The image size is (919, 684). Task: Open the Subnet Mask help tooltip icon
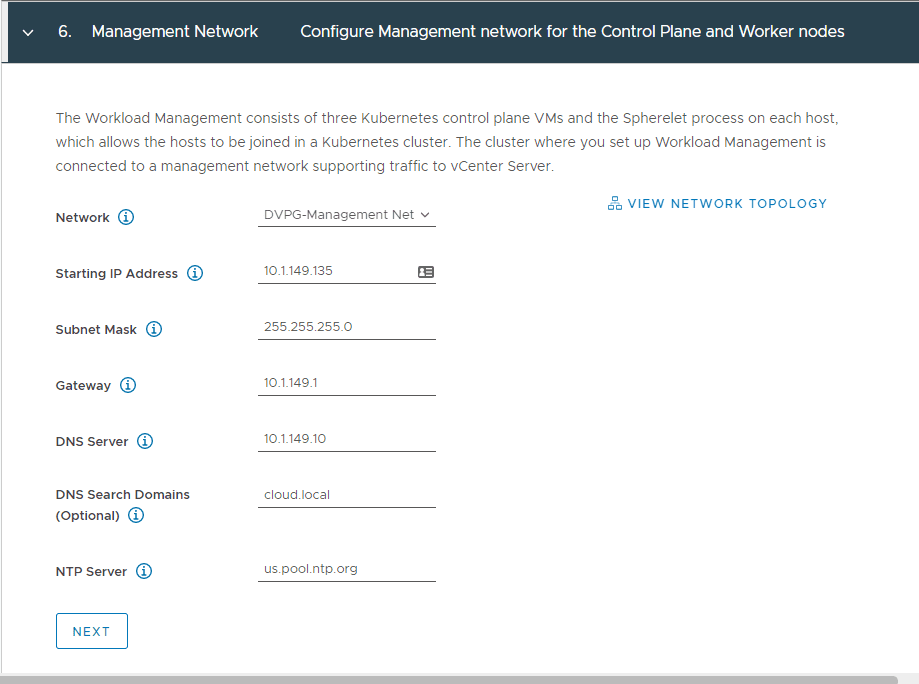tap(152, 329)
